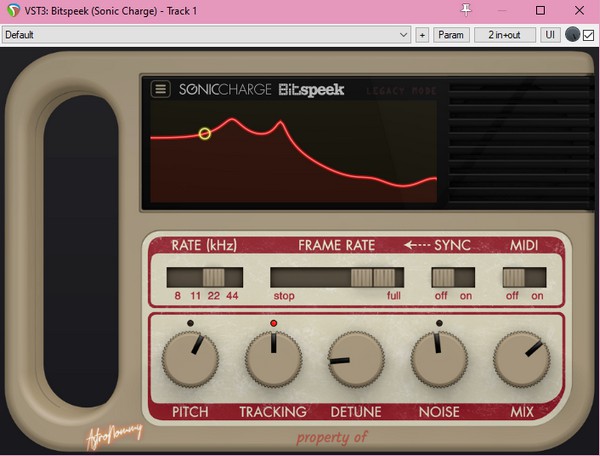
Task: Toggle the Sync off/on switch
Action: 453,277
